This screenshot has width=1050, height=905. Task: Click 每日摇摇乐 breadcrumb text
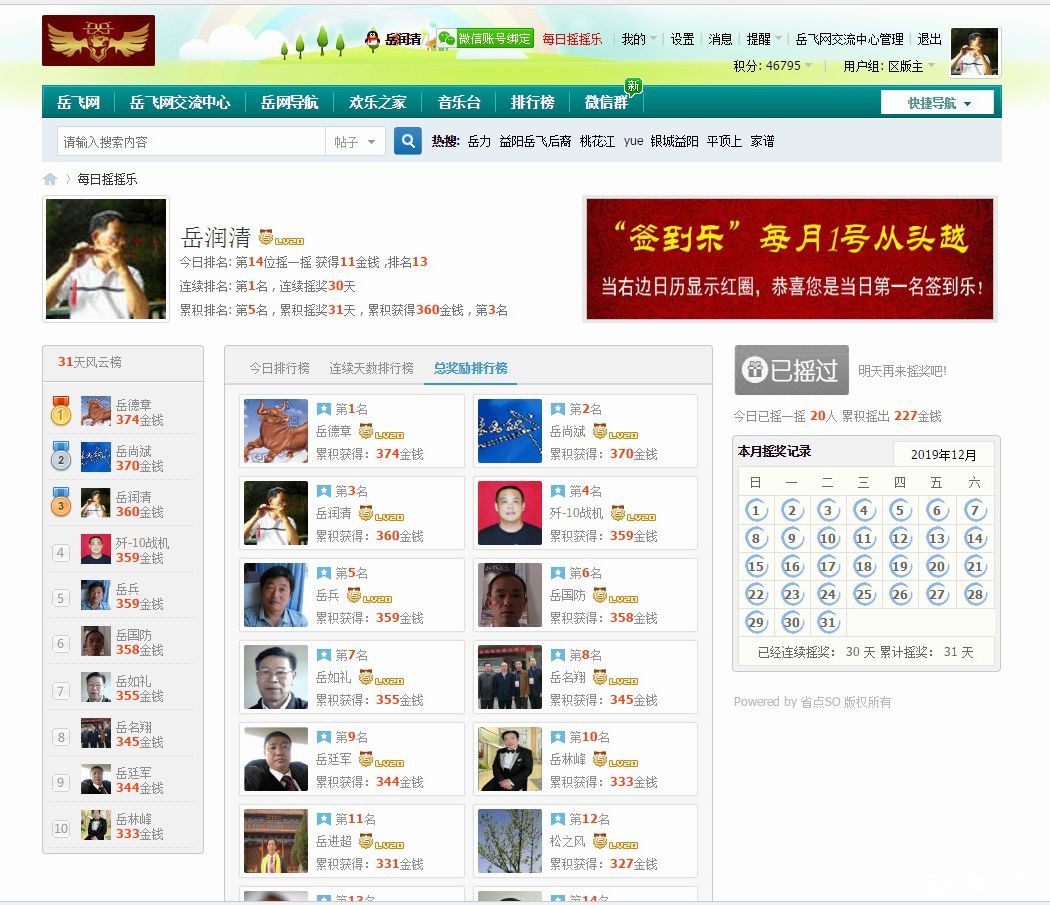coord(107,179)
